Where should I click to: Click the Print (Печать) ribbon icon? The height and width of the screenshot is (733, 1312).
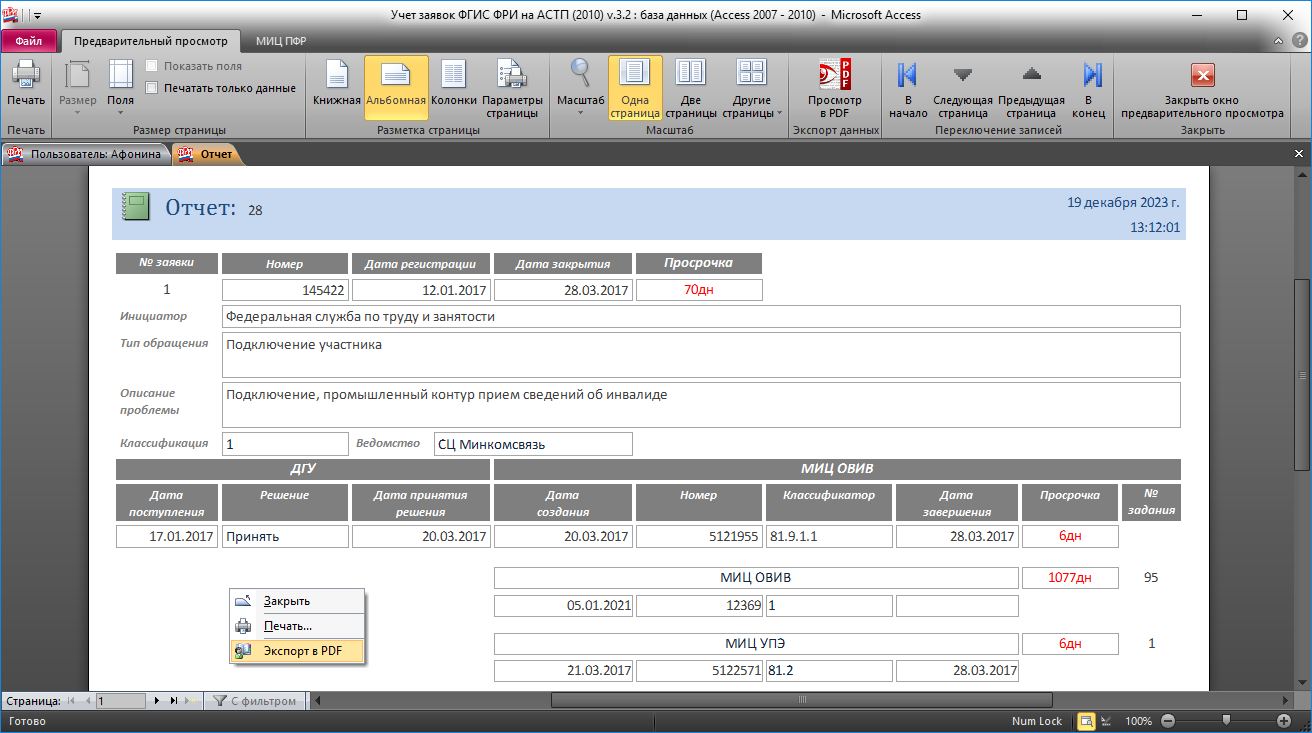26,84
